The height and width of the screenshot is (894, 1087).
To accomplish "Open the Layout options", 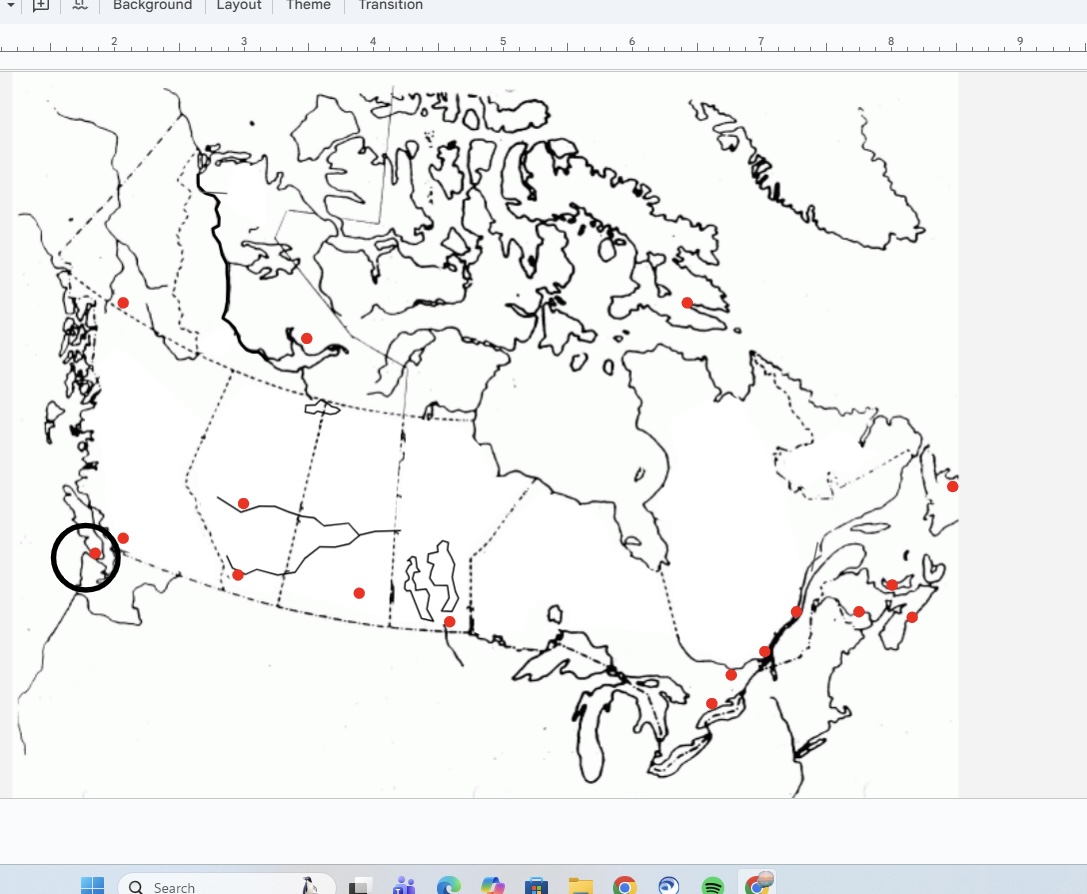I will click(239, 6).
